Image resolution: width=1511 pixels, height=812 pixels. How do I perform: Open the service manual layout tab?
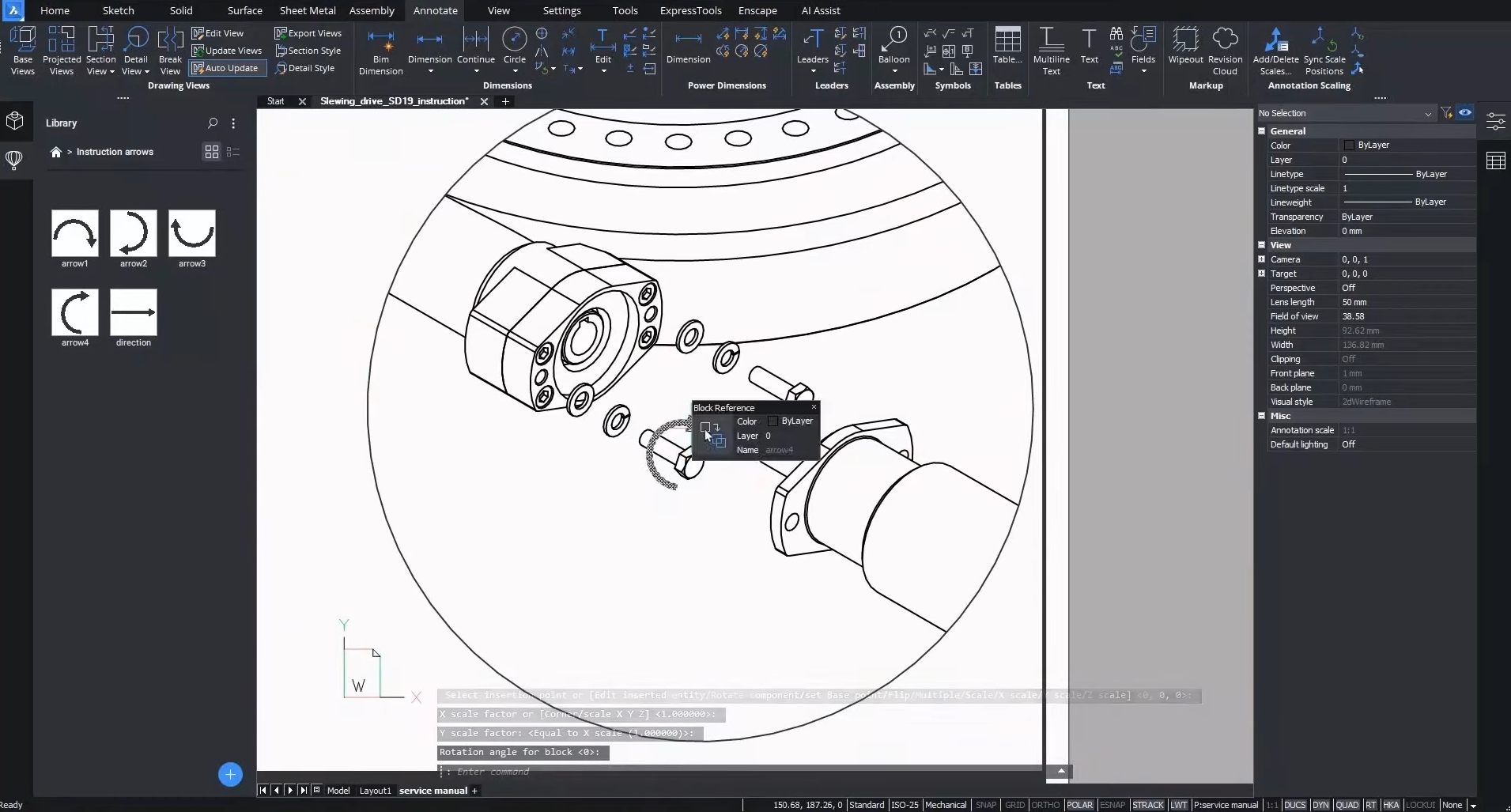point(433,791)
